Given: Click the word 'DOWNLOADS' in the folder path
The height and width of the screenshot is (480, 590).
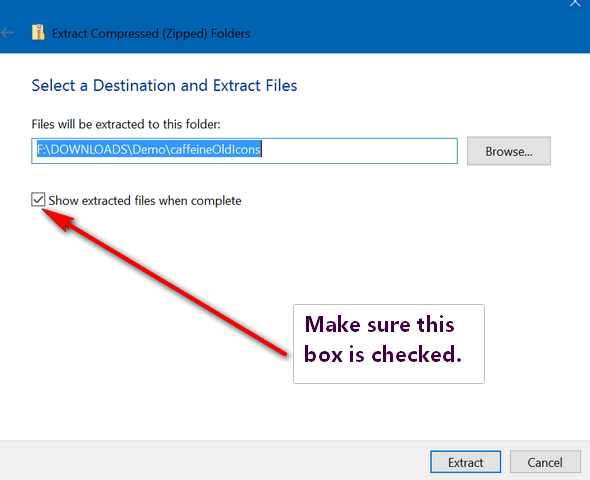Looking at the screenshot, I should click(89, 149).
